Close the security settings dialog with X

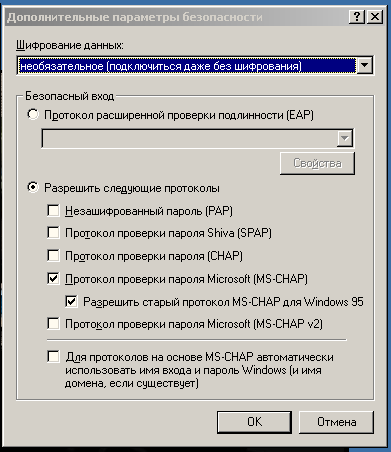(375, 17)
